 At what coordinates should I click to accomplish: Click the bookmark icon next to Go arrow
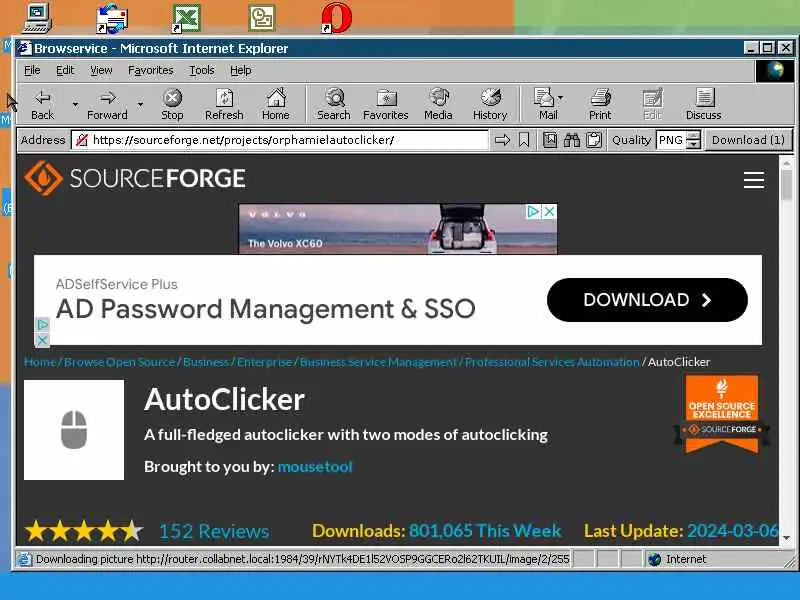524,140
